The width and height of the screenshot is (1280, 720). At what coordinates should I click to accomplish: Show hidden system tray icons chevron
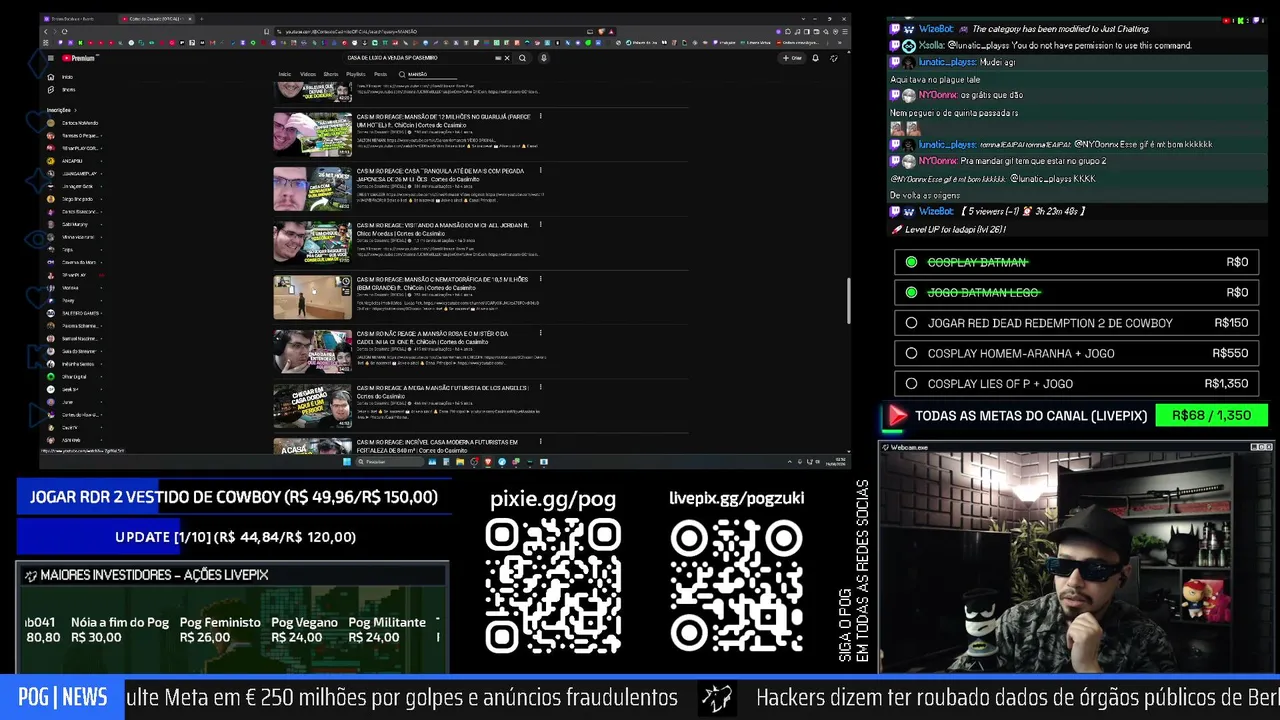[789, 462]
